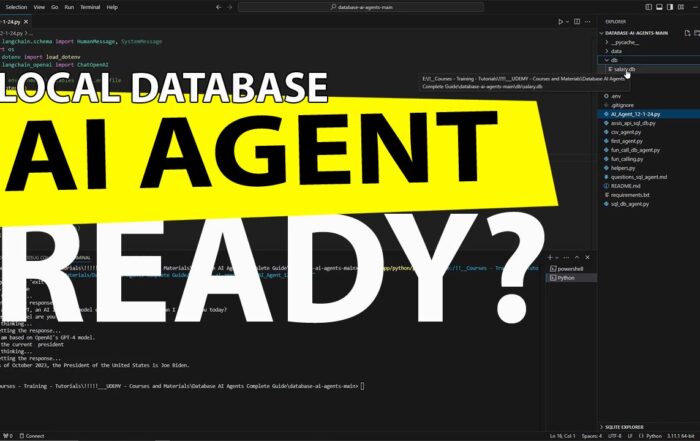This screenshot has height=441, width=700.
Task: Expand the data folder
Action: point(616,51)
